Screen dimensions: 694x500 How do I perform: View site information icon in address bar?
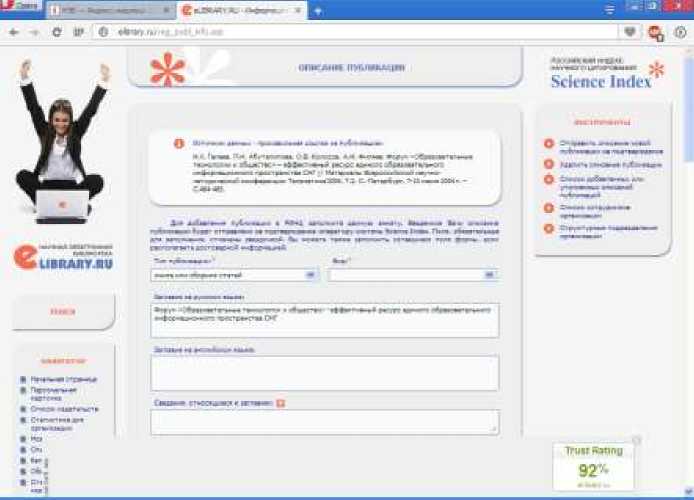tap(104, 32)
